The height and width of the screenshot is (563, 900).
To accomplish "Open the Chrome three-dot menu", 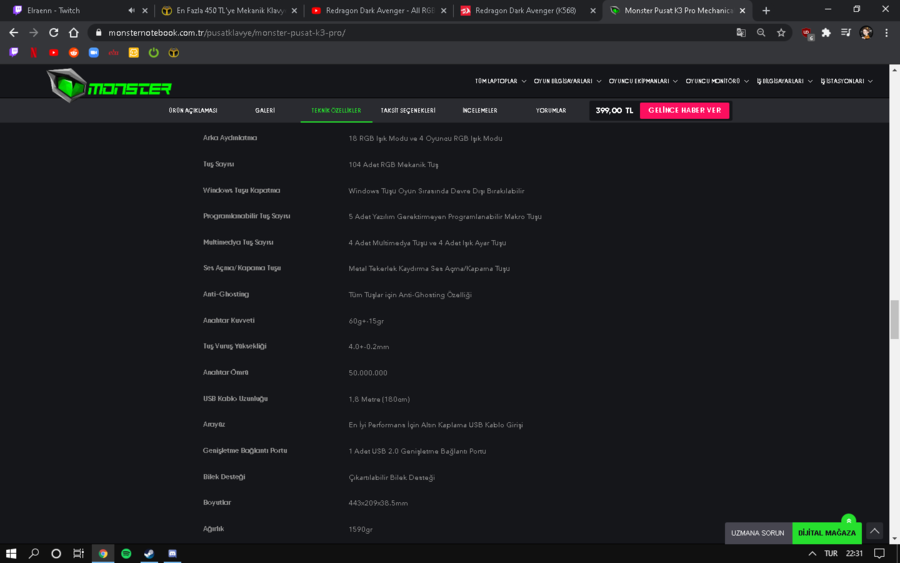I will 886,33.
